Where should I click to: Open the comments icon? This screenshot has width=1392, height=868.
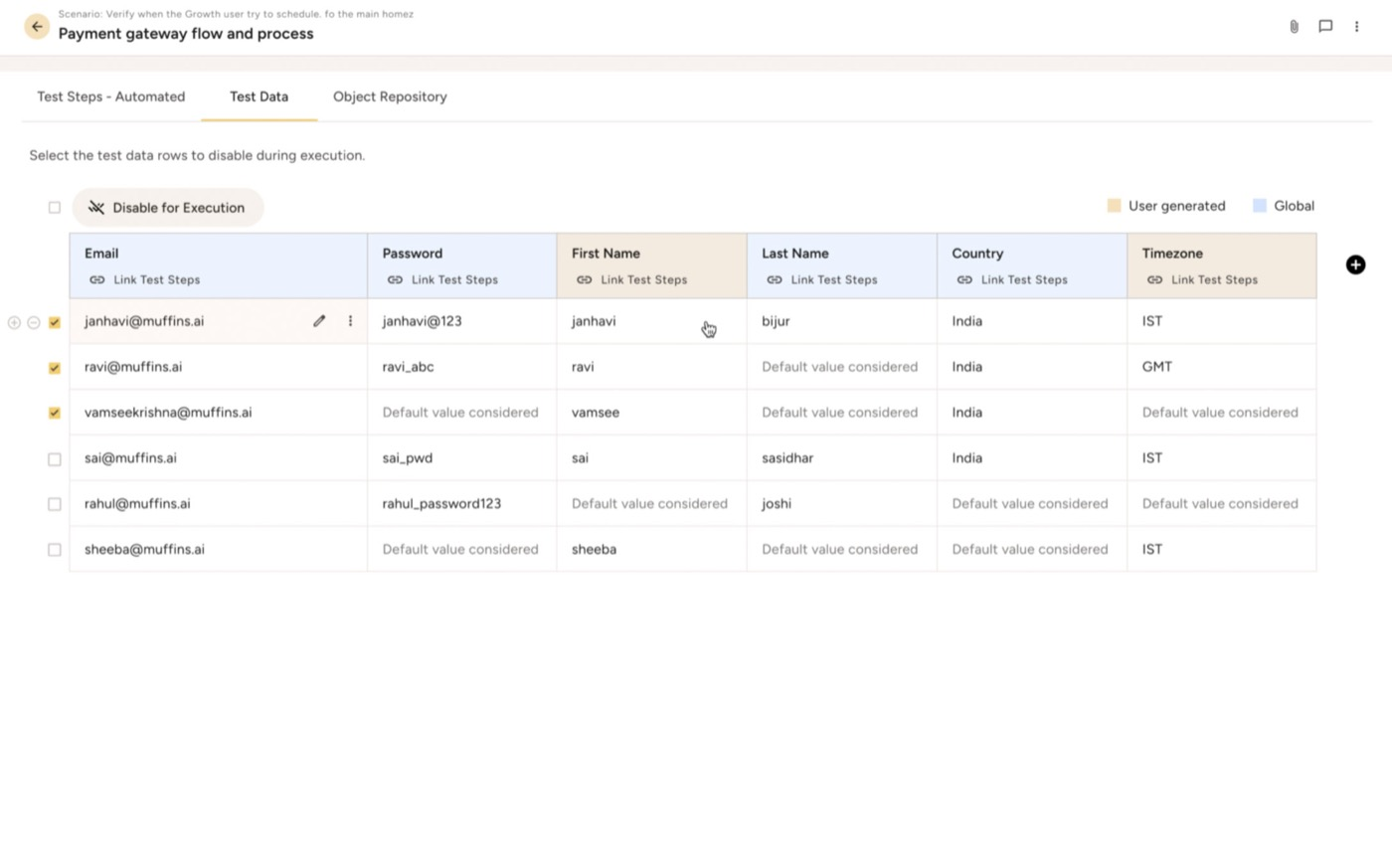[x=1325, y=27]
